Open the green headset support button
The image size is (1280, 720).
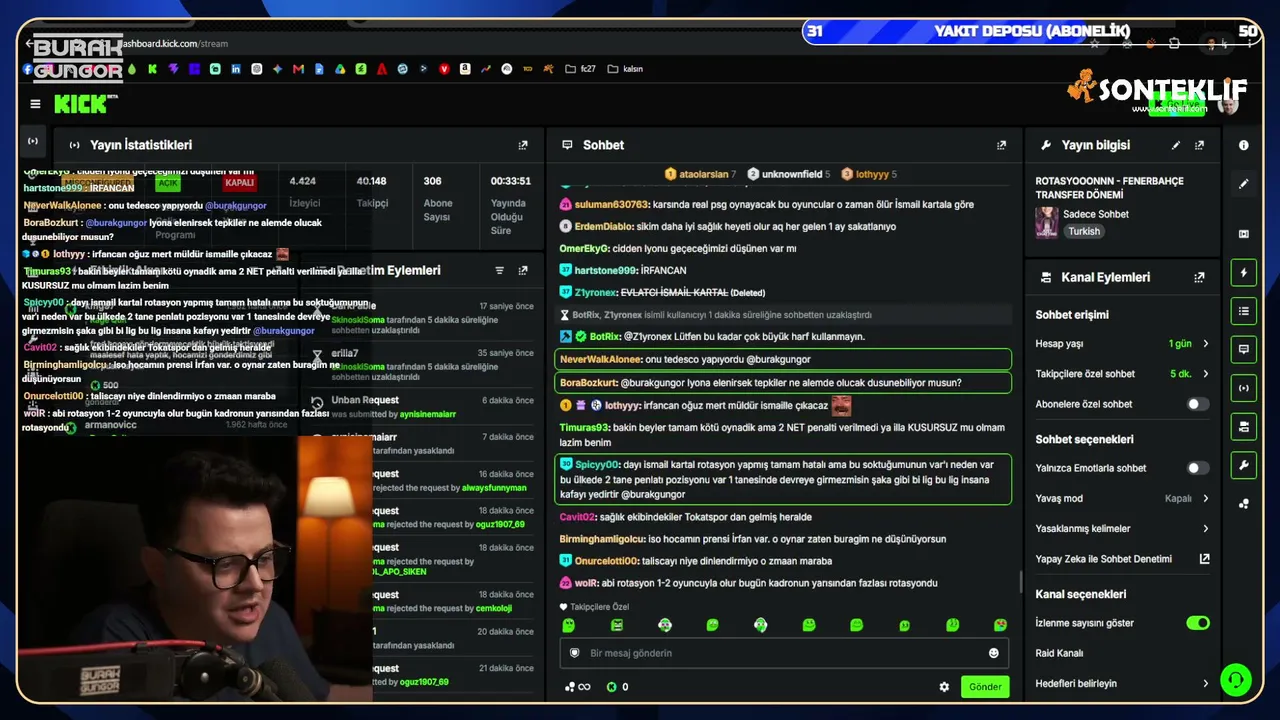click(x=1236, y=680)
